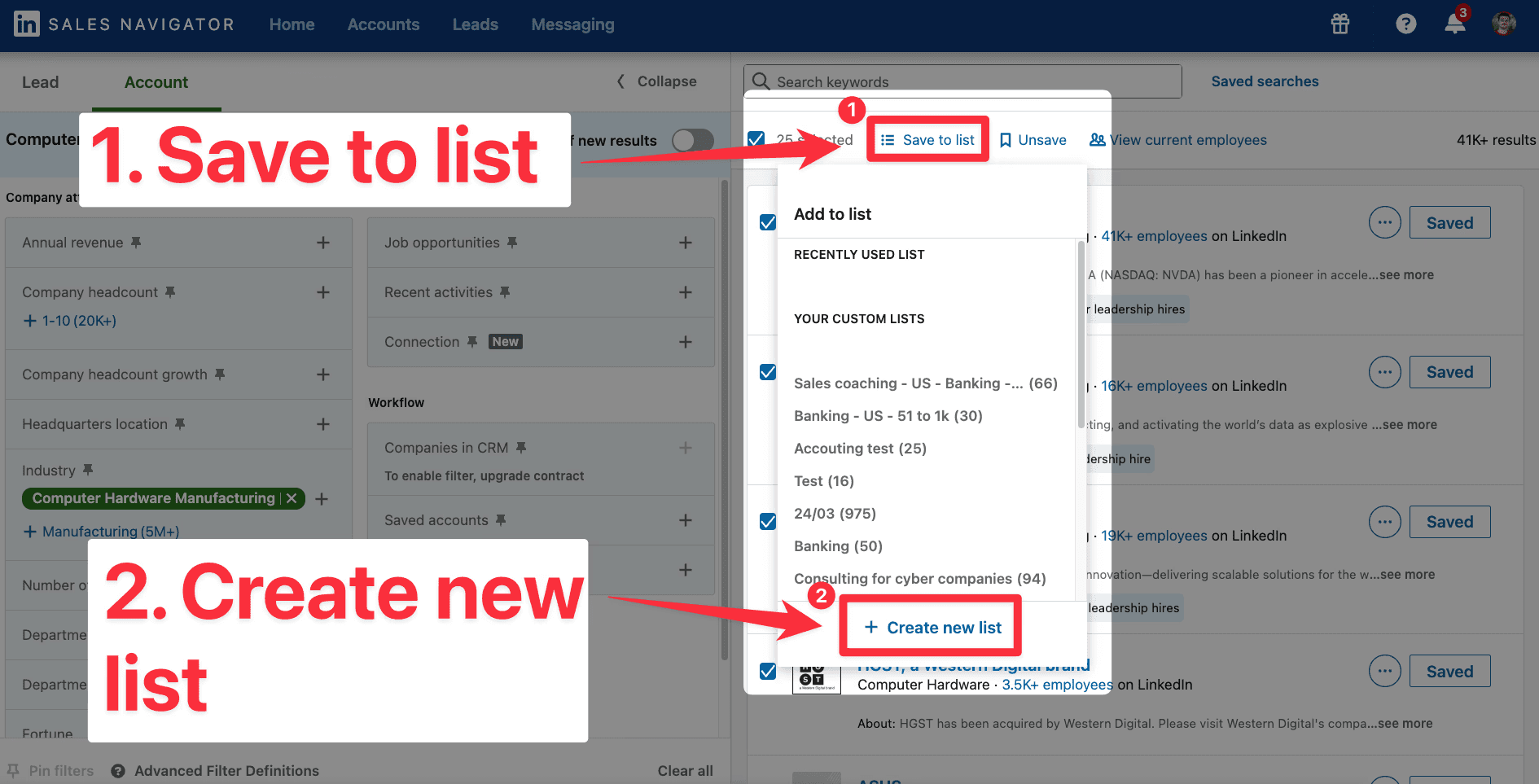The height and width of the screenshot is (784, 1539).
Task: Open View current employees
Action: (x=1178, y=140)
